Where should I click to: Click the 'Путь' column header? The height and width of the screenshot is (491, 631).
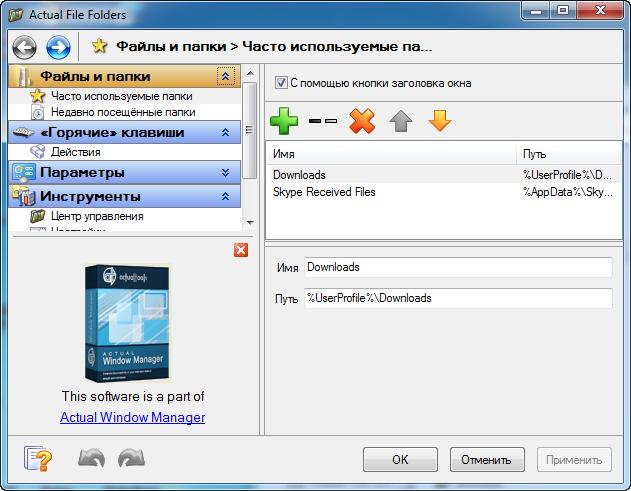[x=569, y=154]
